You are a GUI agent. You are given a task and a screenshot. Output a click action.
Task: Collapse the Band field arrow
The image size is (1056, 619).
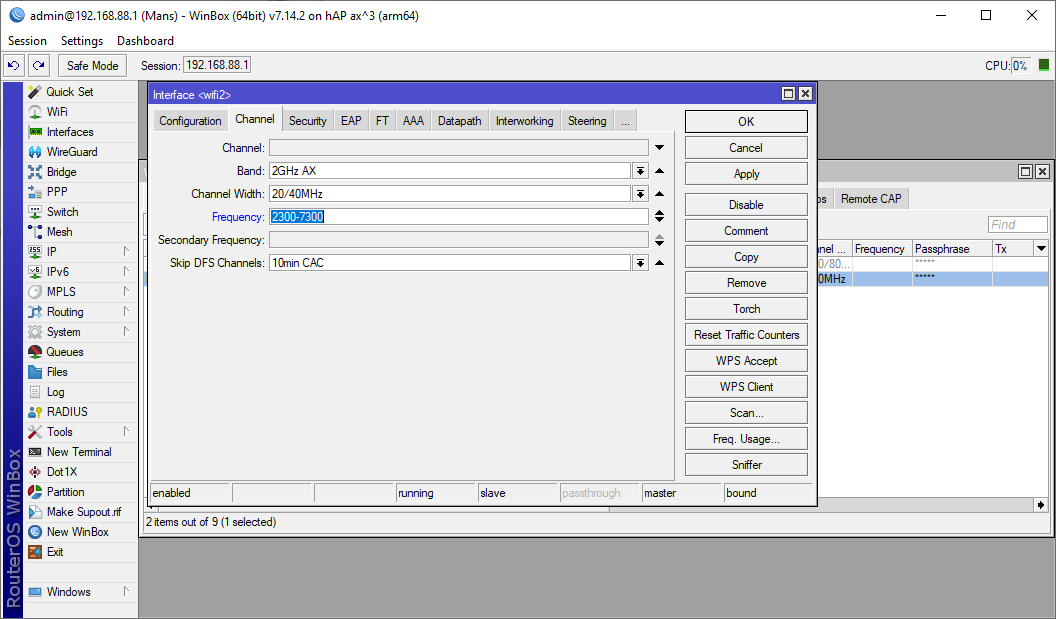[x=659, y=171]
